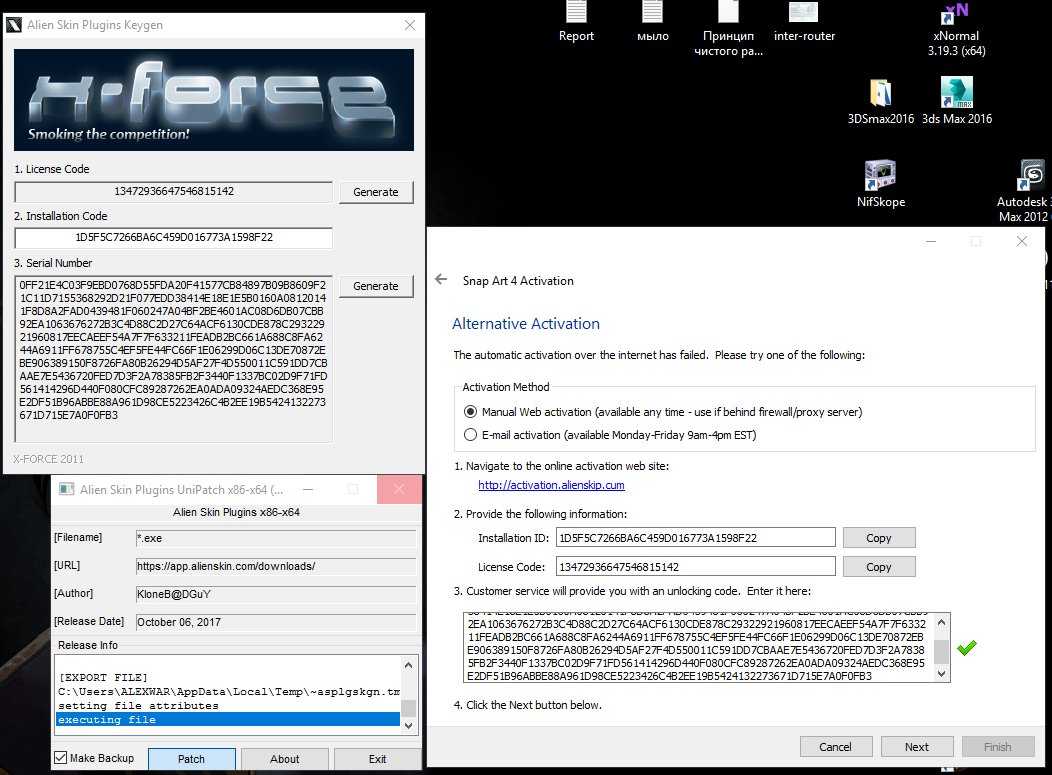This screenshot has height=775, width=1052.
Task: Click the Installation ID field in Snap Art
Action: coord(696,537)
